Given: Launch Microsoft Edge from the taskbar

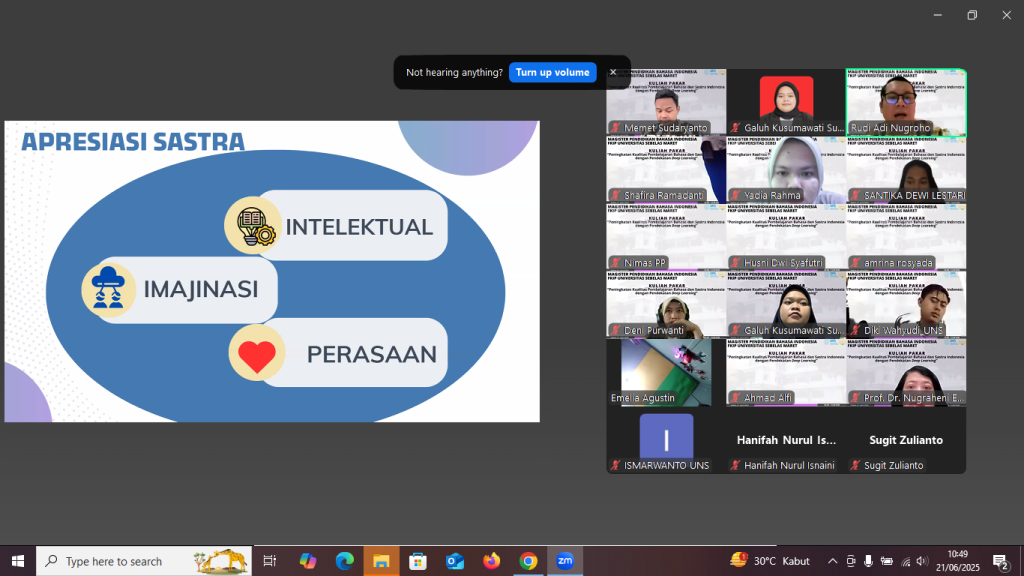Looking at the screenshot, I should pos(344,561).
